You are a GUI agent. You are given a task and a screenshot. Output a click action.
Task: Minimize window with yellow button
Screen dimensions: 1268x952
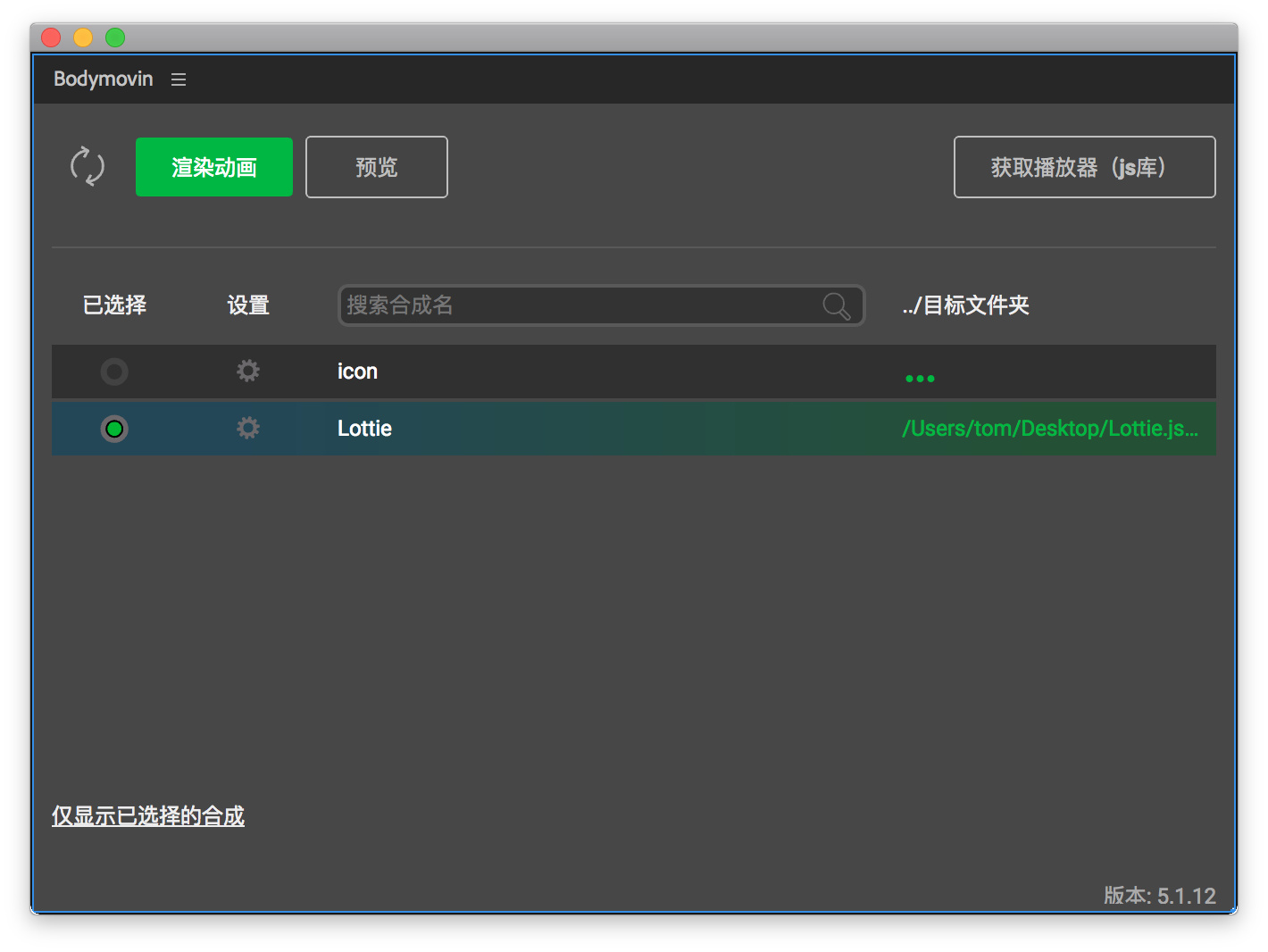[x=83, y=38]
